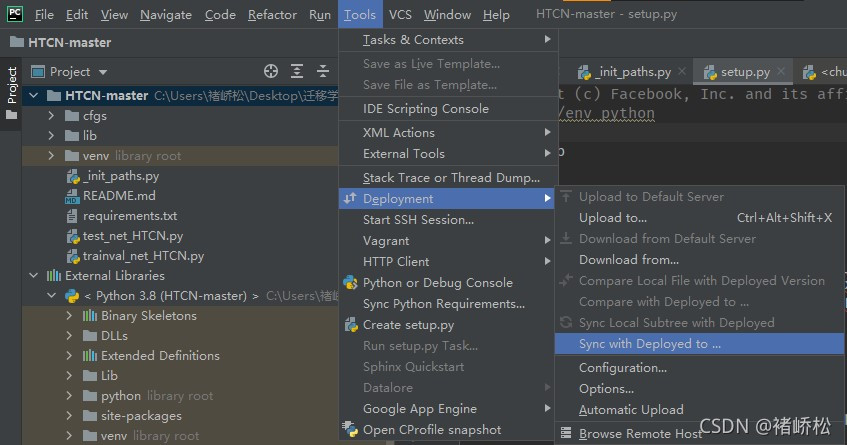
Task: Open the Refactor menu
Action: [272, 15]
